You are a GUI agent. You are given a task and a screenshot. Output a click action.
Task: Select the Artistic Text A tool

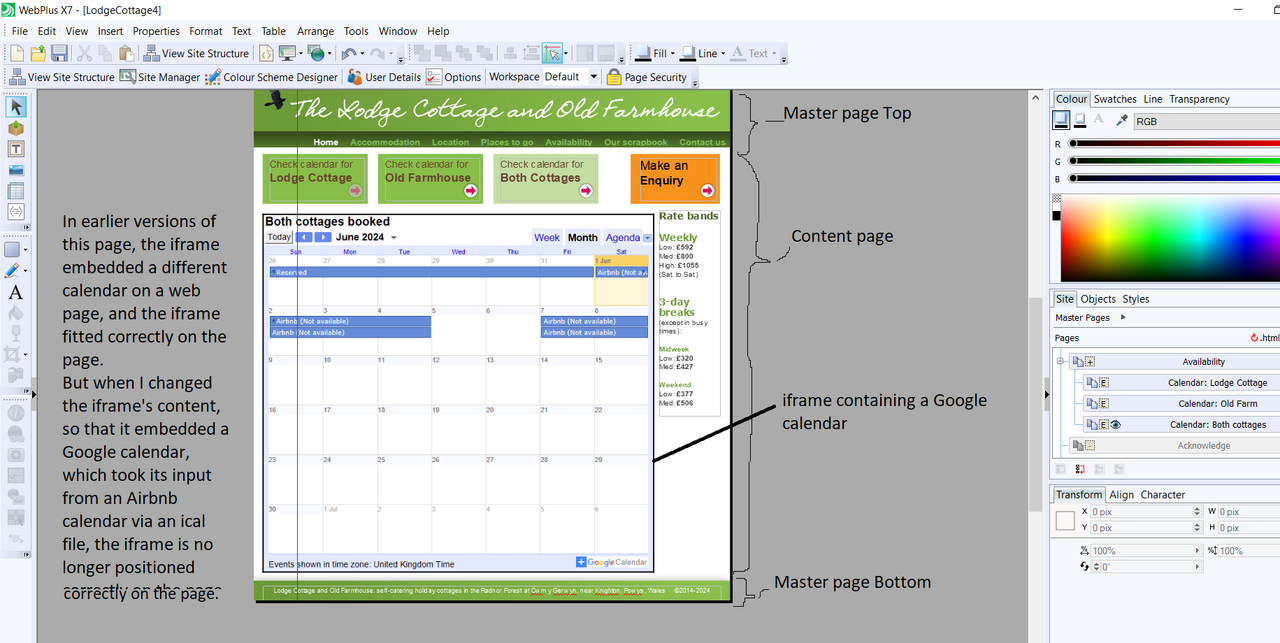tap(16, 292)
